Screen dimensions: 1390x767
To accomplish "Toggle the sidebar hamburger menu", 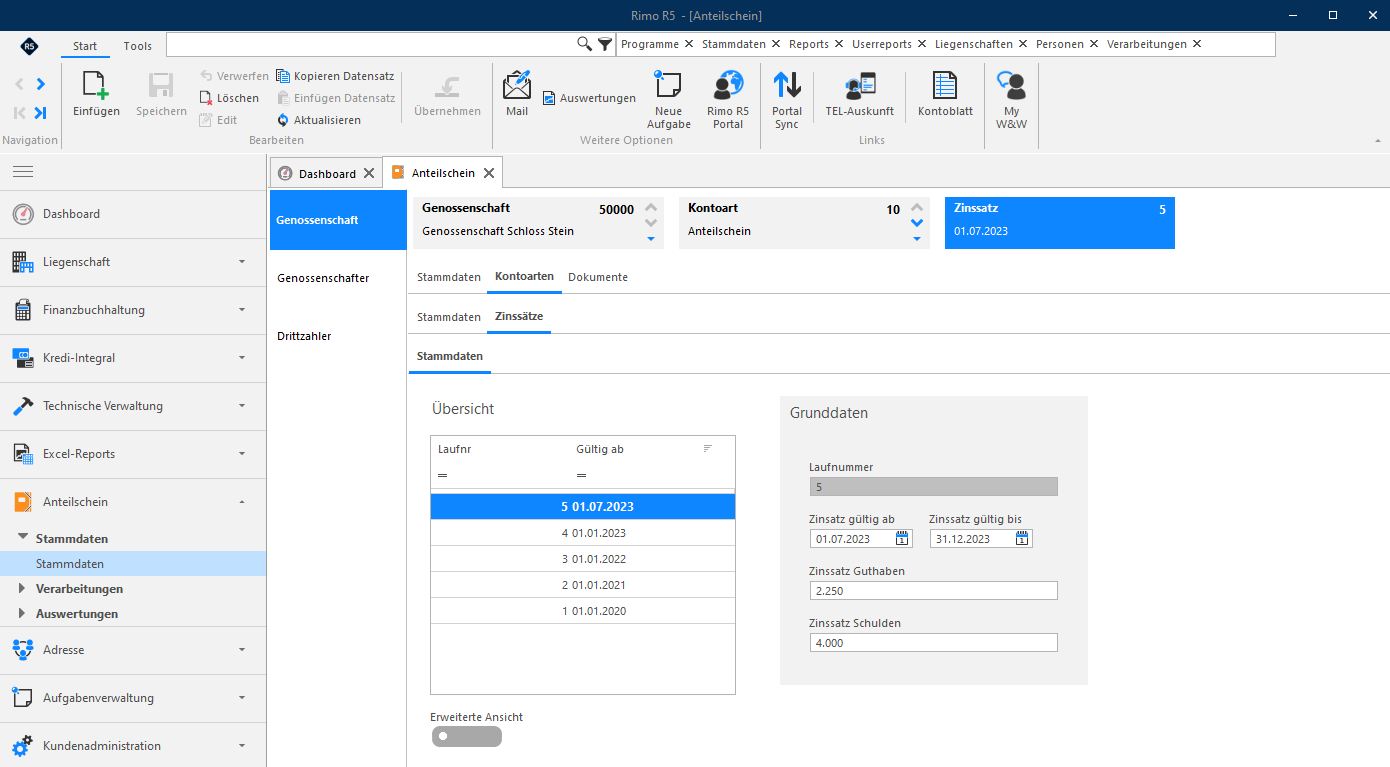I will click(x=23, y=172).
